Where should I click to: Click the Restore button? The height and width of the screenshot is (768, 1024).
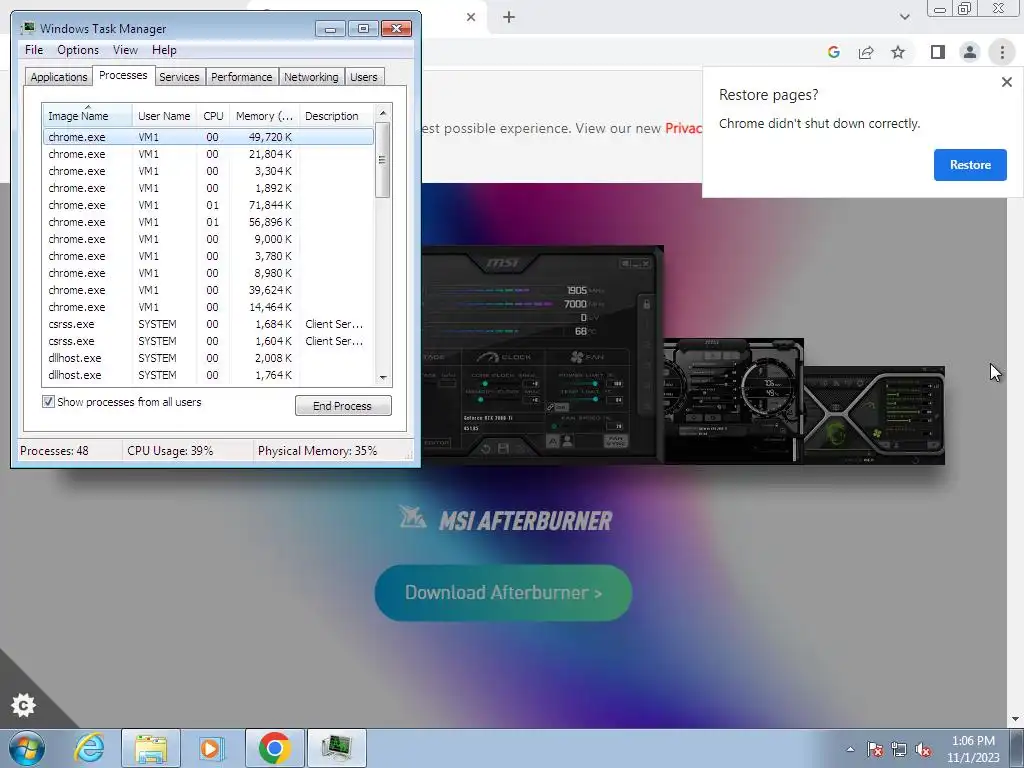coord(970,165)
